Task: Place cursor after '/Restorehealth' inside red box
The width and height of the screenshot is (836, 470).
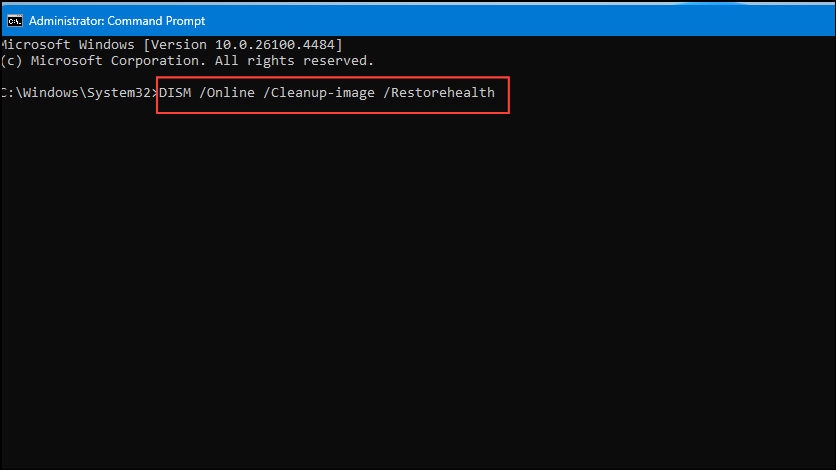Action: [x=501, y=93]
